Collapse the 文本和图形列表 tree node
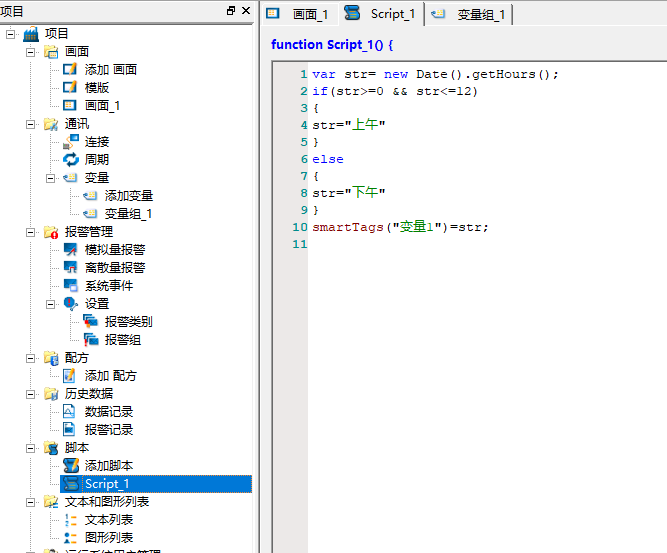The image size is (667, 553). 30,502
